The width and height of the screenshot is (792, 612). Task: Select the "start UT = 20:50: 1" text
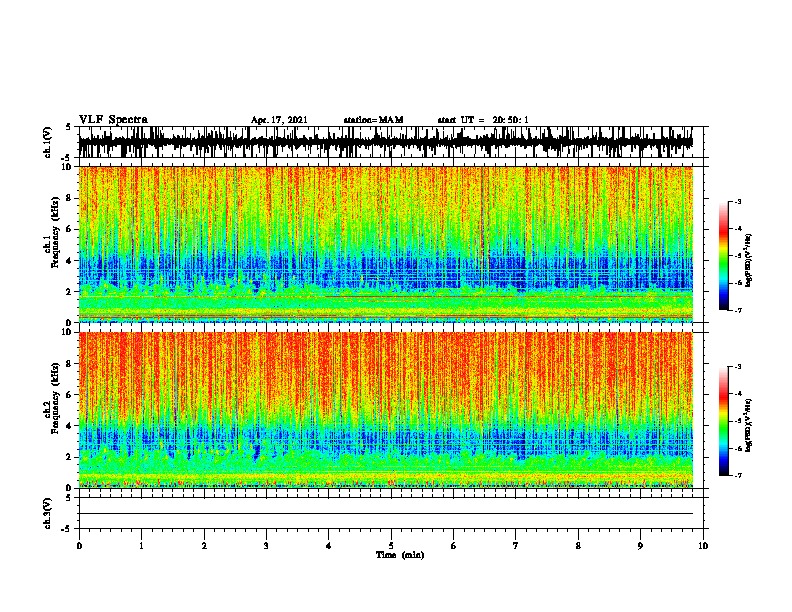coord(483,120)
